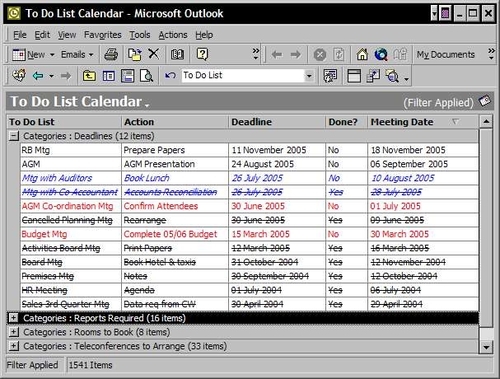Click the Find magnifier icon on Advanced toolbar
Screen dimensions: 500x379
coord(392,76)
